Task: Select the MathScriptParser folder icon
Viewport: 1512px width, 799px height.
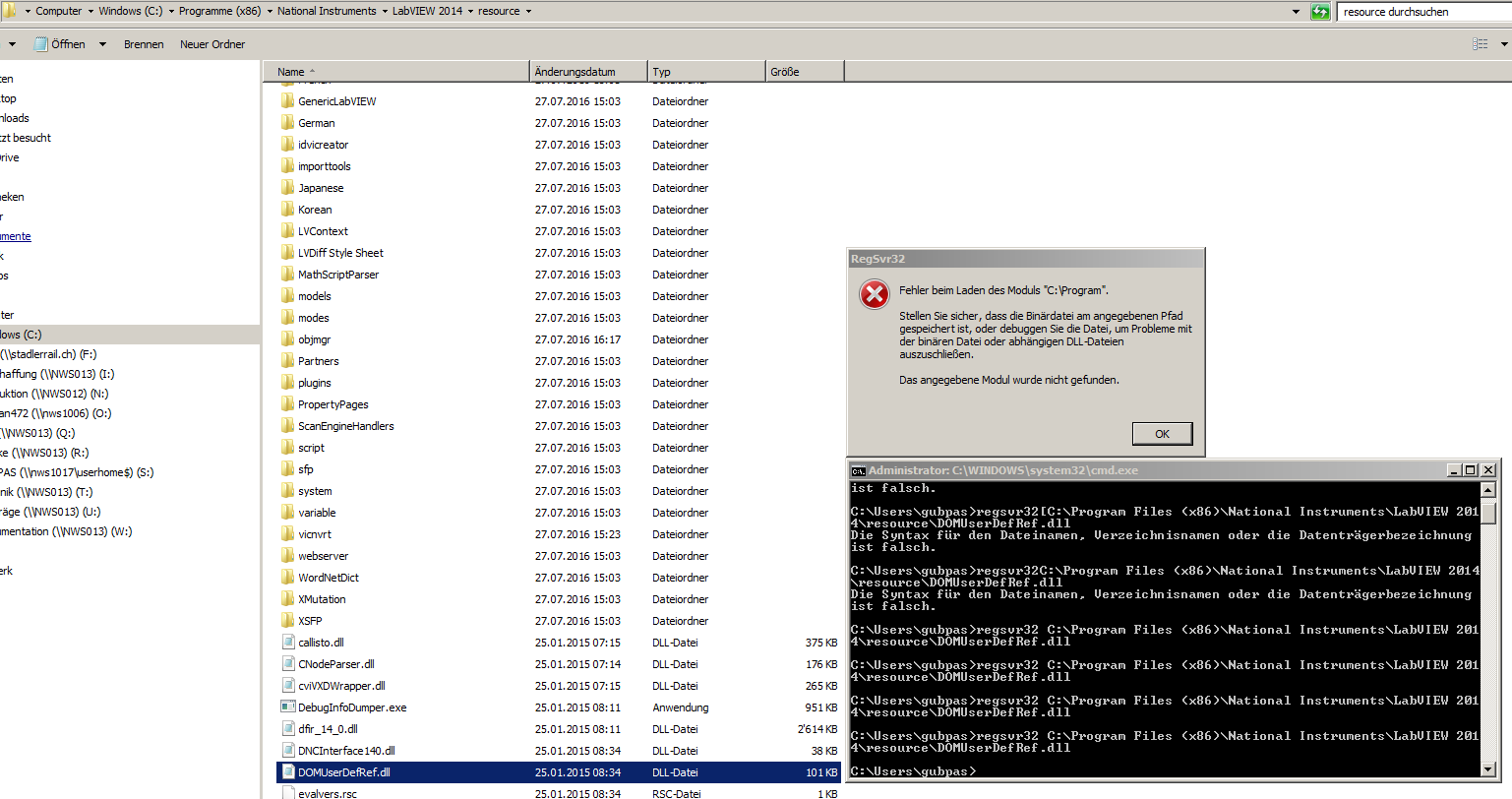Action: click(287, 275)
